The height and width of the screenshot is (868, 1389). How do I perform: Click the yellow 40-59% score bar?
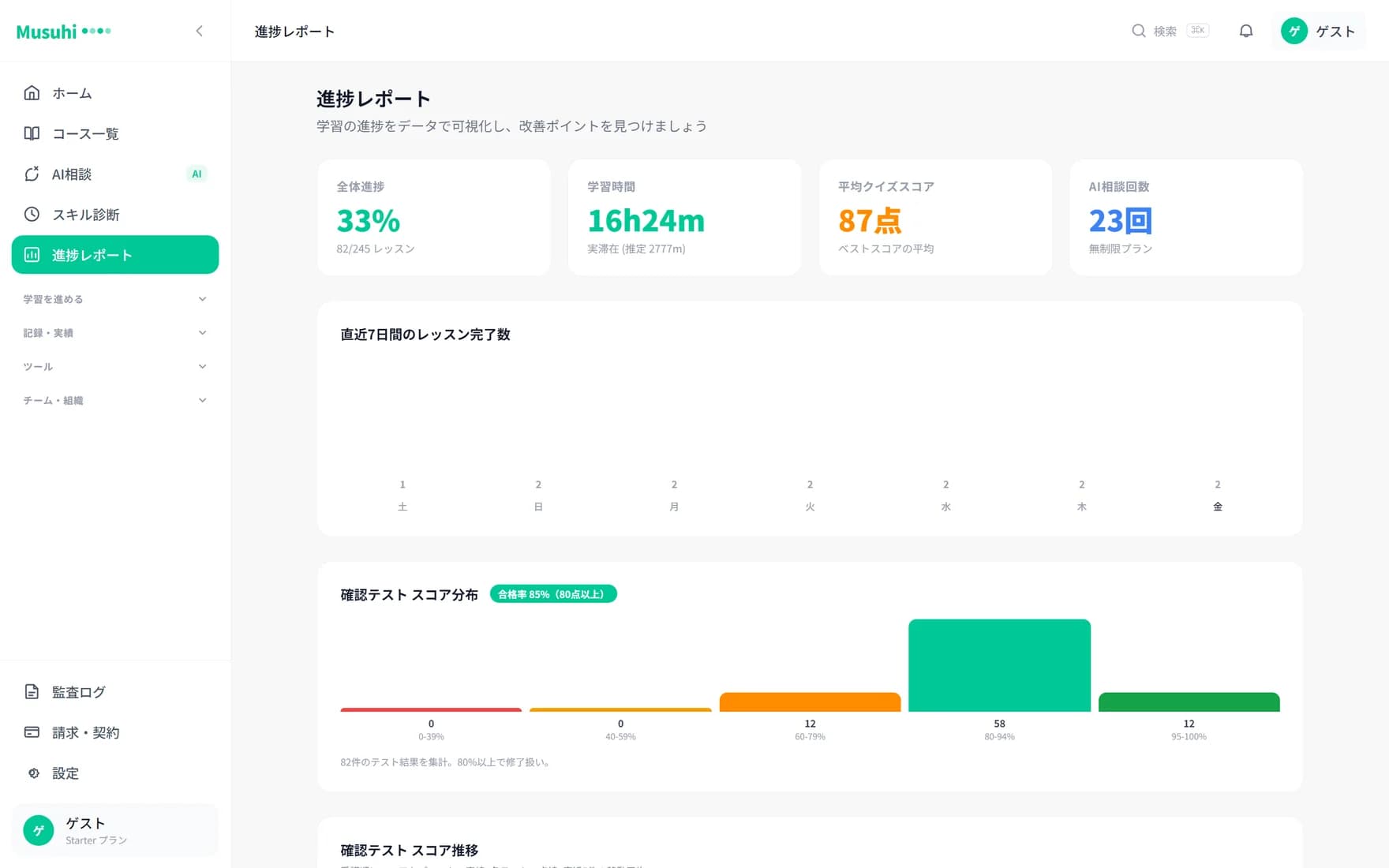coord(620,710)
